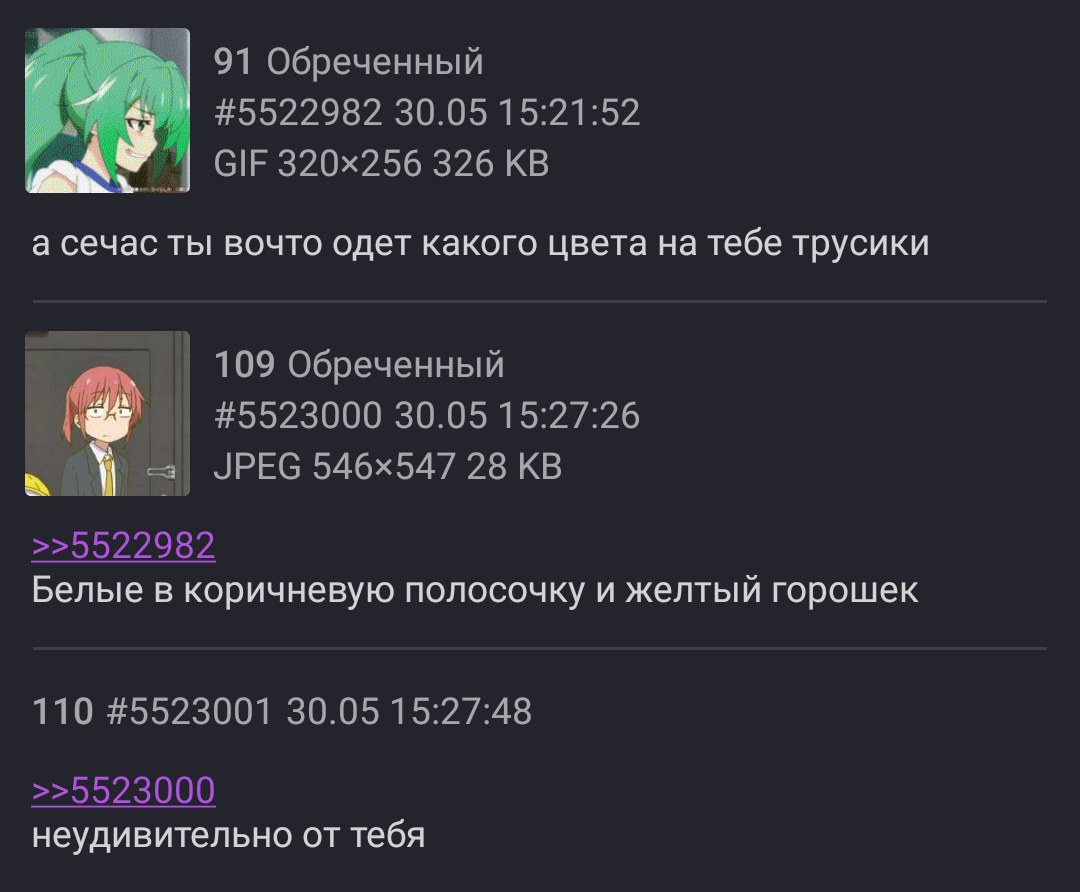This screenshot has height=892, width=1080.
Task: Click post number 110
Action: pos(63,712)
